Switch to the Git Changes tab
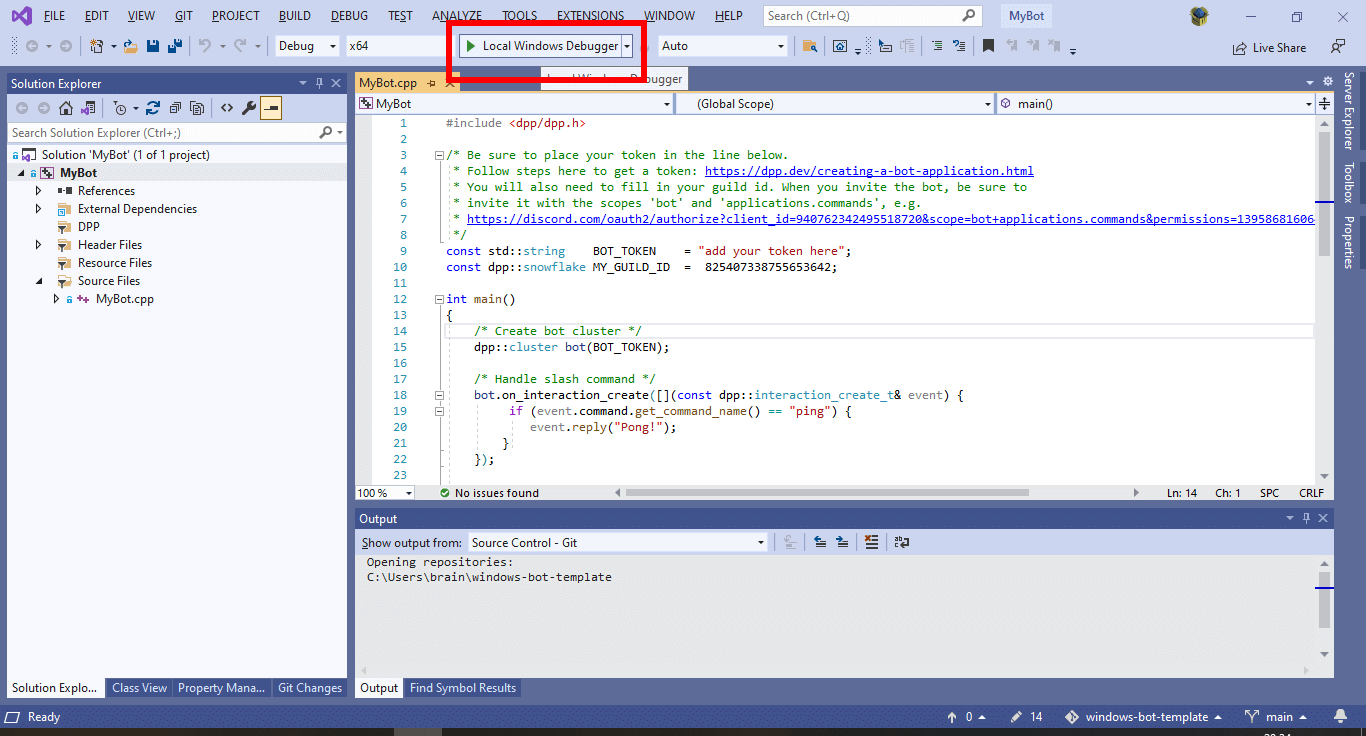Screen dimensions: 1366x736 tap(309, 688)
